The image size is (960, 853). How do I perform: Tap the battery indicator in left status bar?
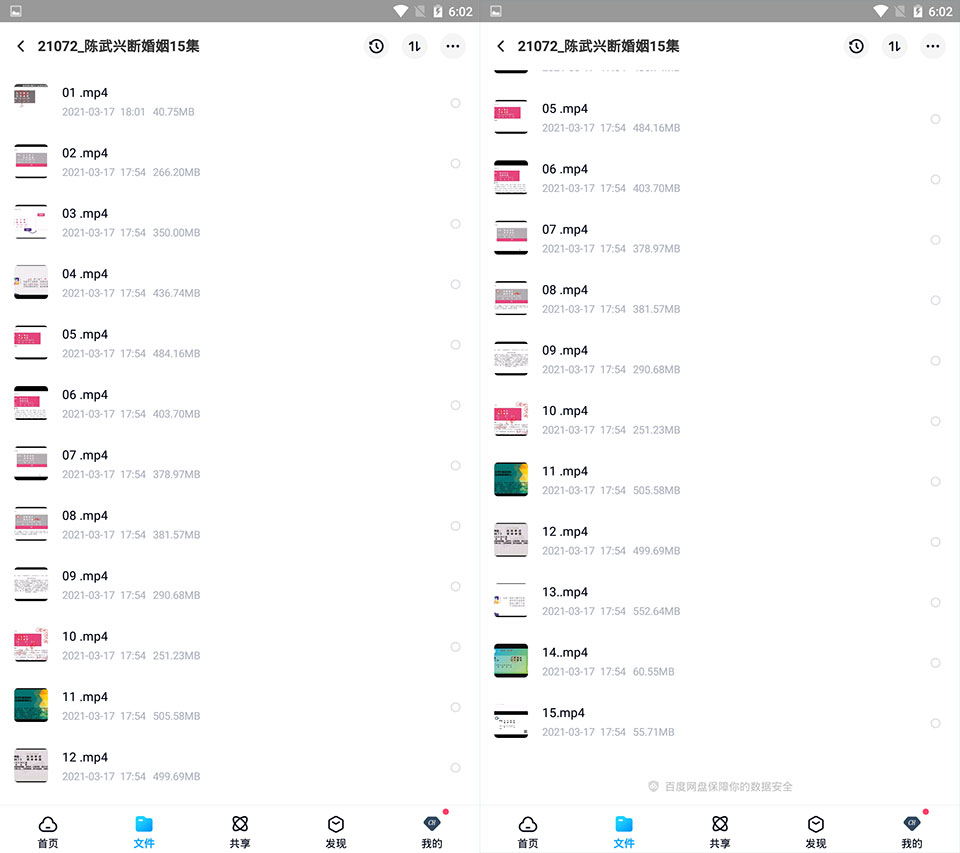tap(438, 11)
